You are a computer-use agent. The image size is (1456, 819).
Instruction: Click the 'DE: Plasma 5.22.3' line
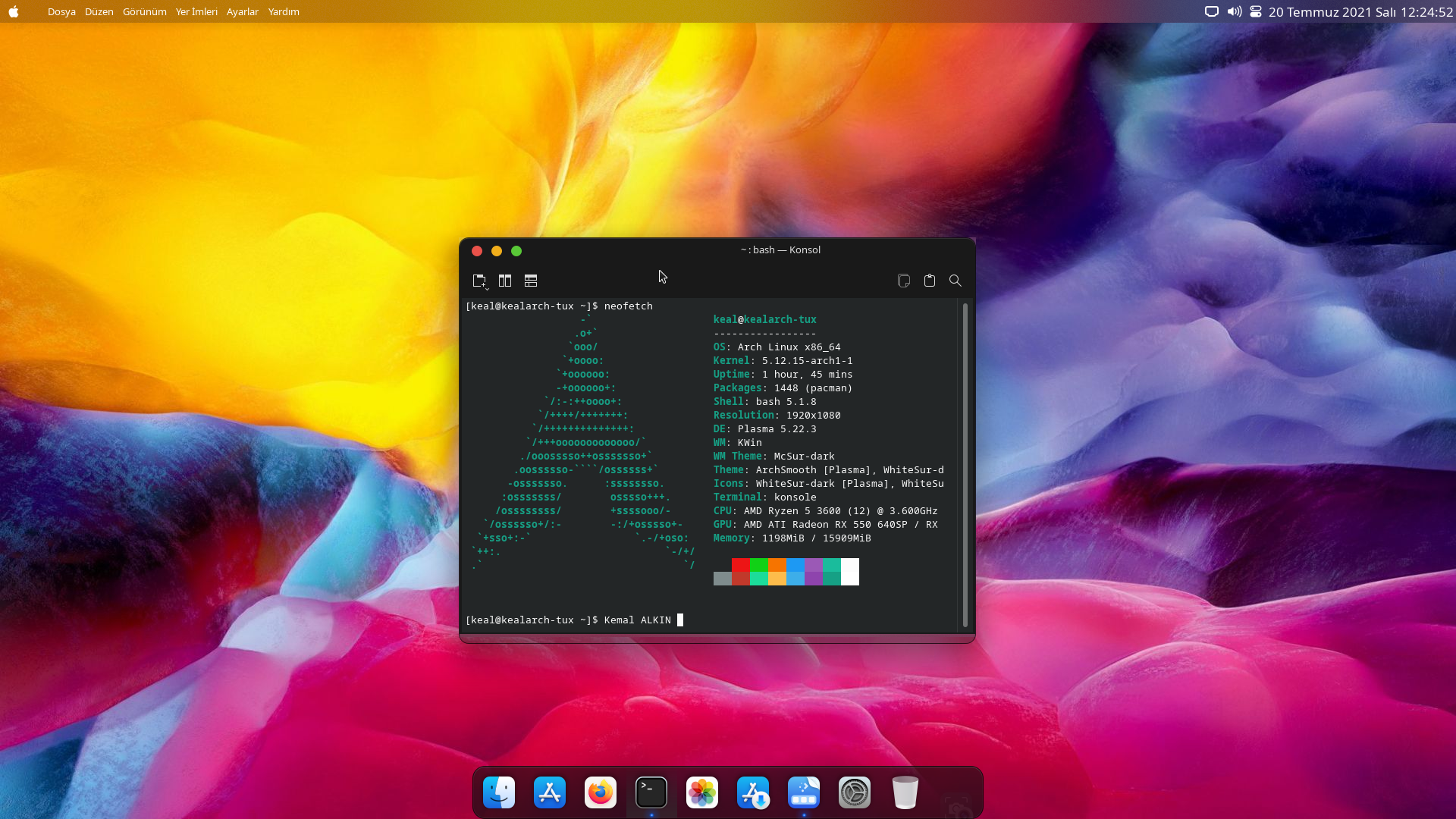click(764, 429)
